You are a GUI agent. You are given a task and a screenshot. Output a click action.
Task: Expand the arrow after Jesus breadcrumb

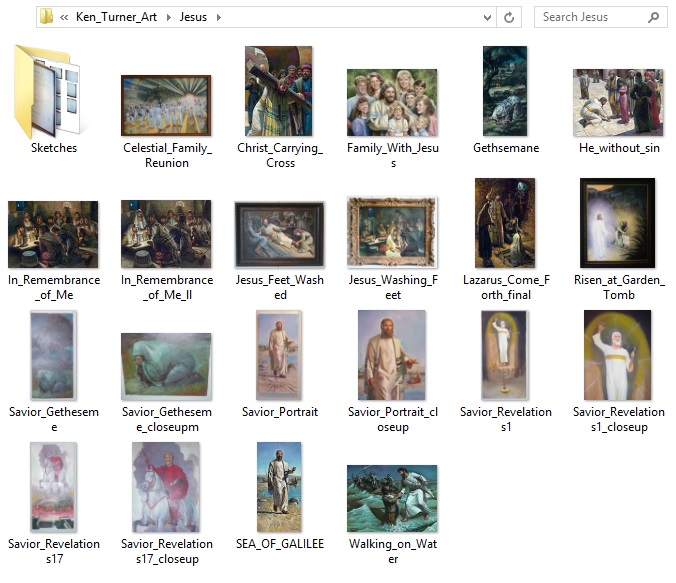[x=219, y=17]
